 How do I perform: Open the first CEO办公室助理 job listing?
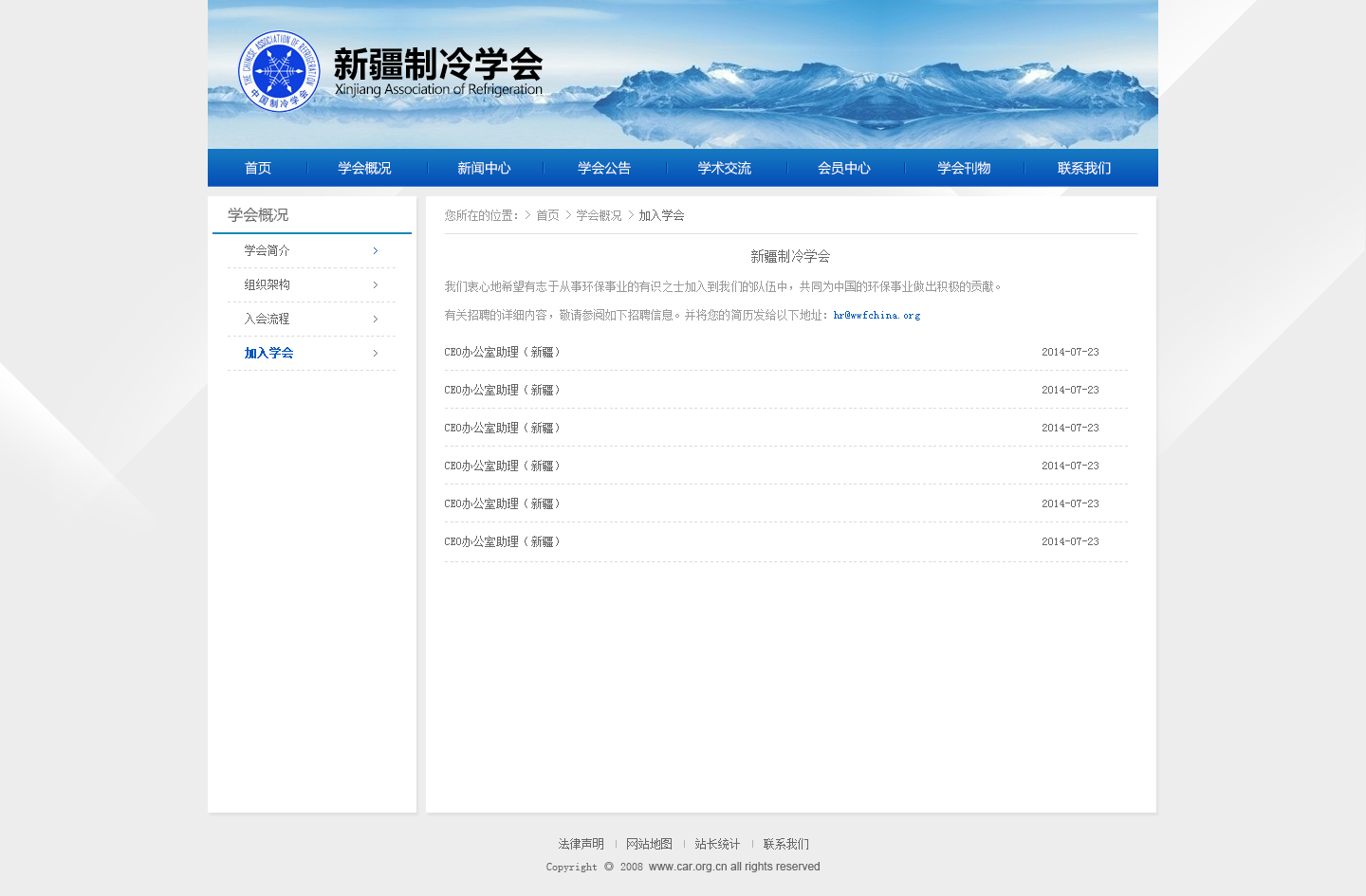coord(503,352)
